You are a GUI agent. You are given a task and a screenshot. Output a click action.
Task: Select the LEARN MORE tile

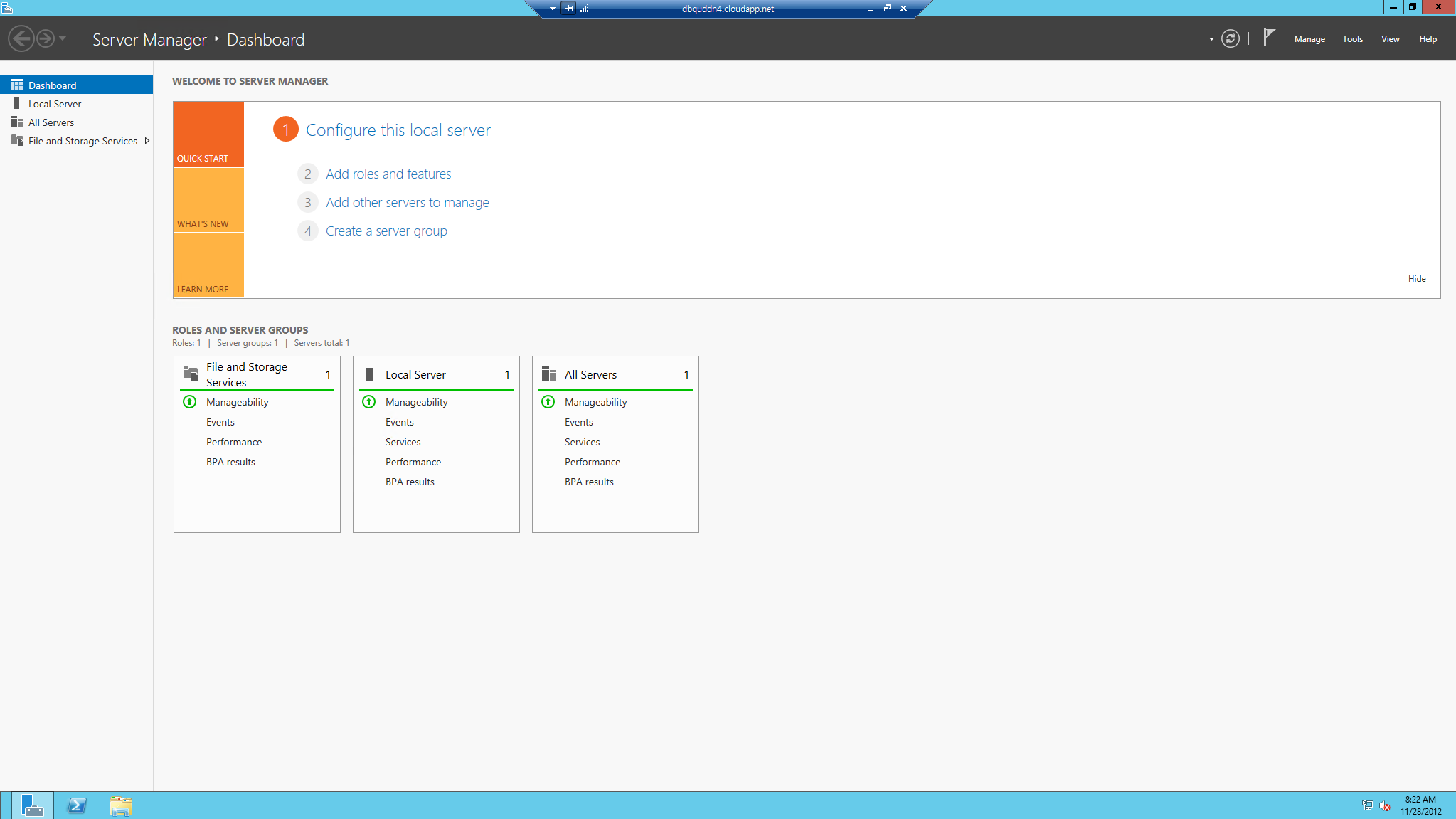pos(209,265)
